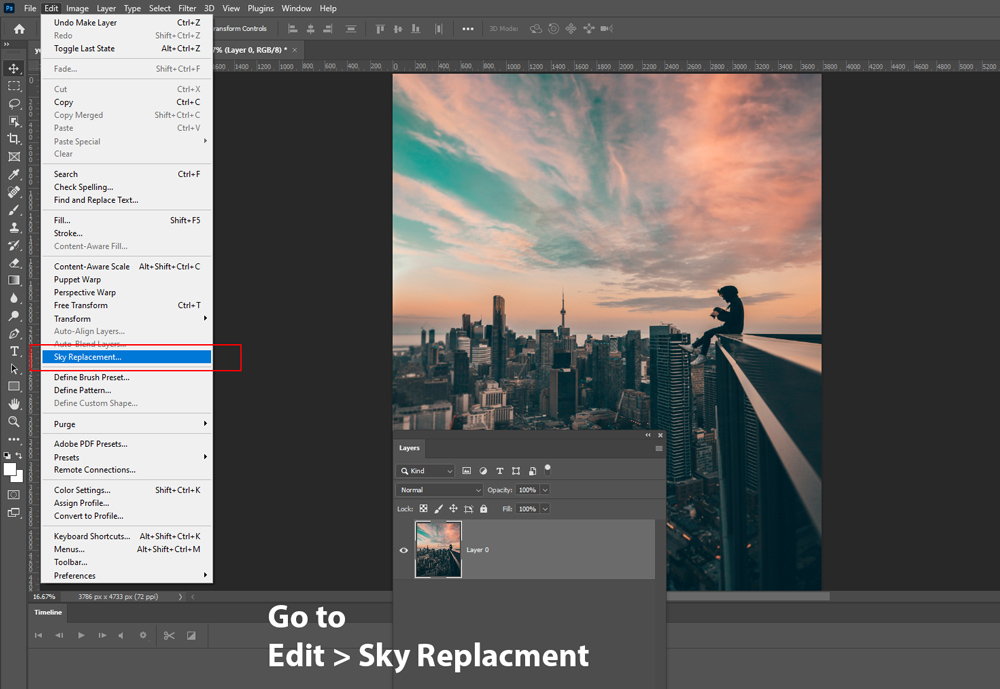Select the Horizontal Type tool

coord(14,351)
